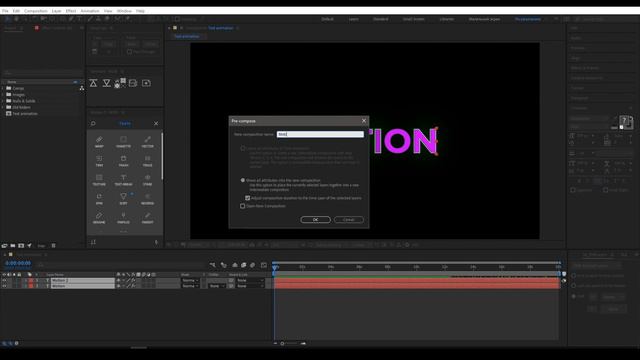Close the Pre-compose dialog
The image size is (640, 360).
(364, 121)
